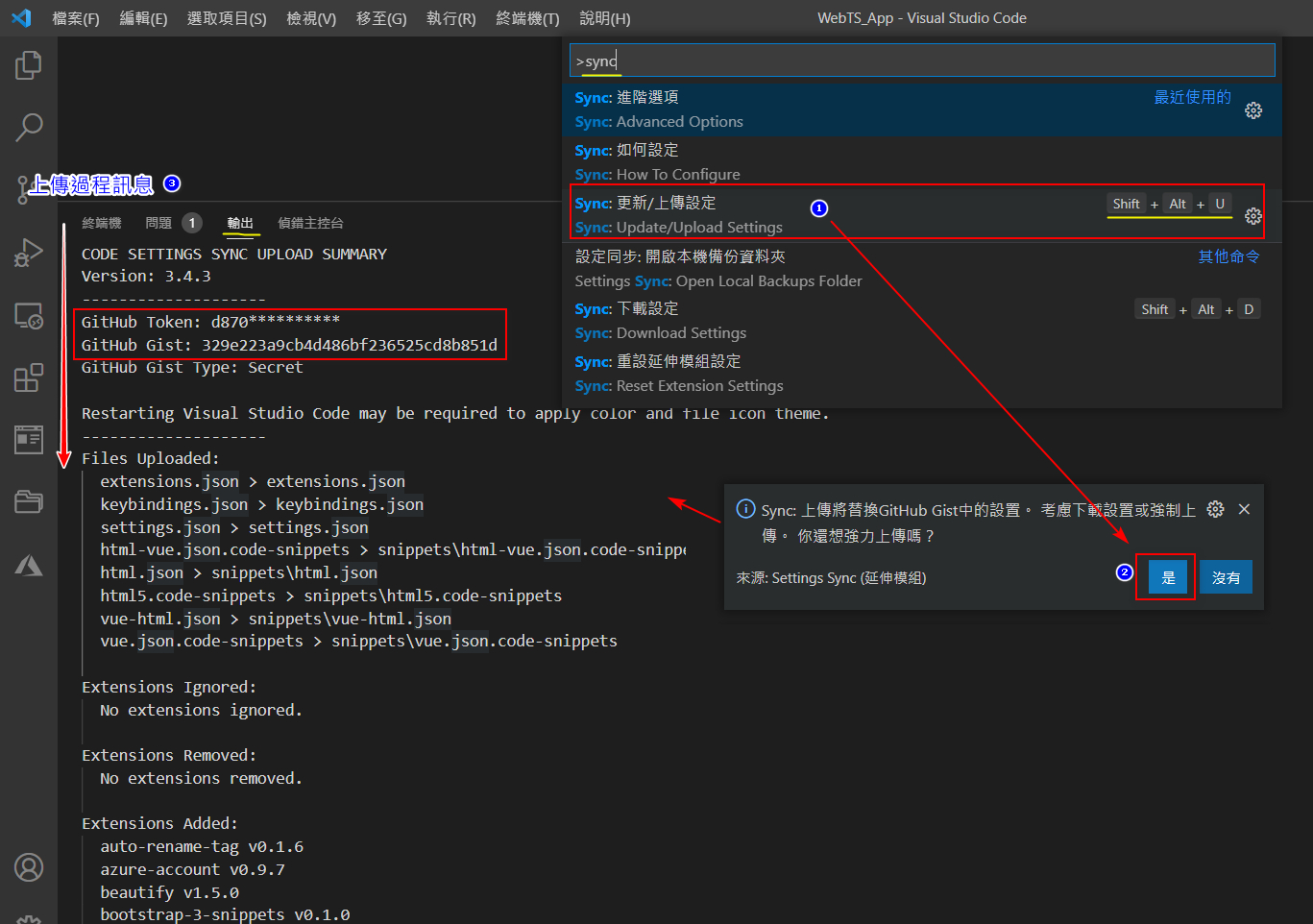Open the Extensions view
1313x924 pixels.
click(28, 377)
